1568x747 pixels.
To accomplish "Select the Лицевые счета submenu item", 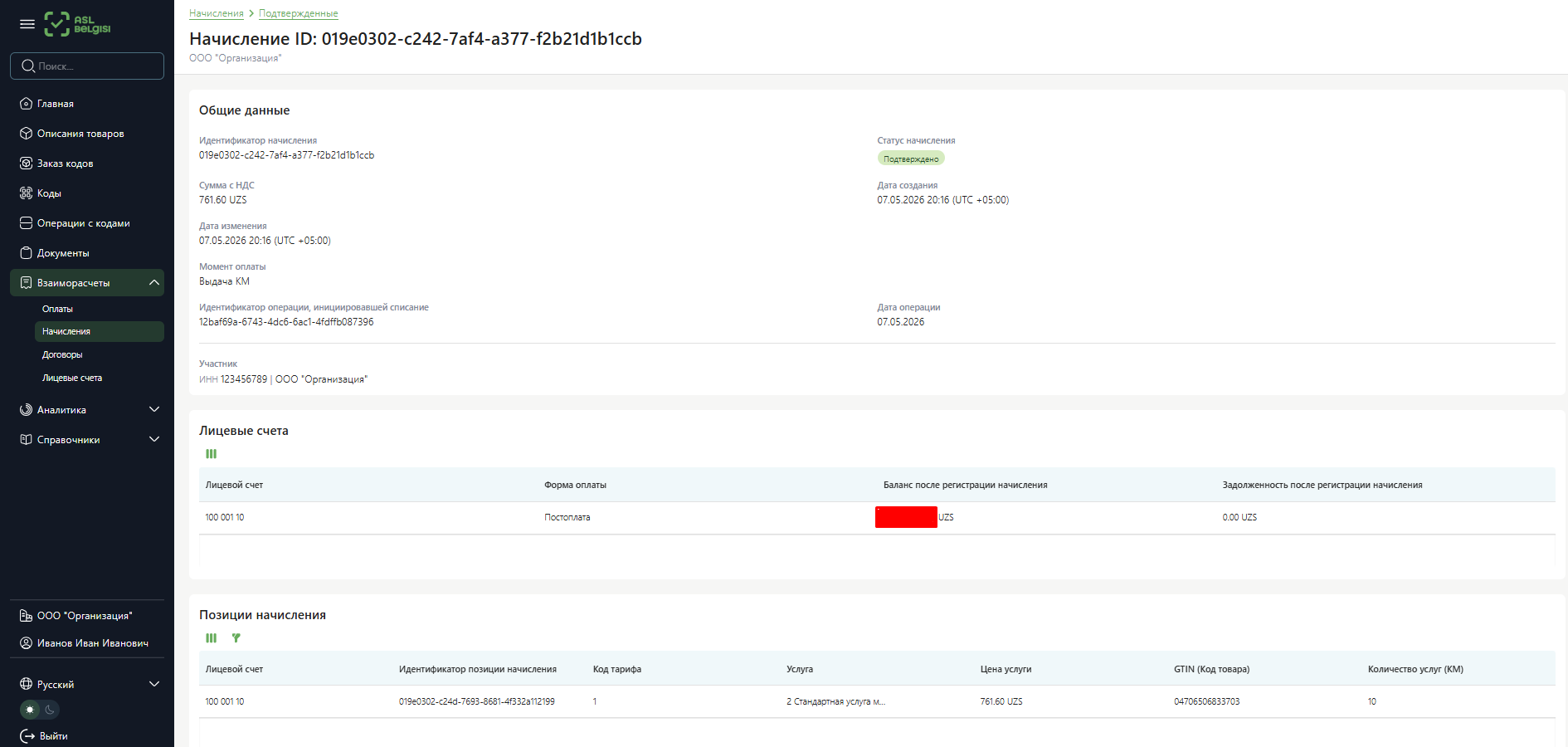I will pyautogui.click(x=72, y=378).
